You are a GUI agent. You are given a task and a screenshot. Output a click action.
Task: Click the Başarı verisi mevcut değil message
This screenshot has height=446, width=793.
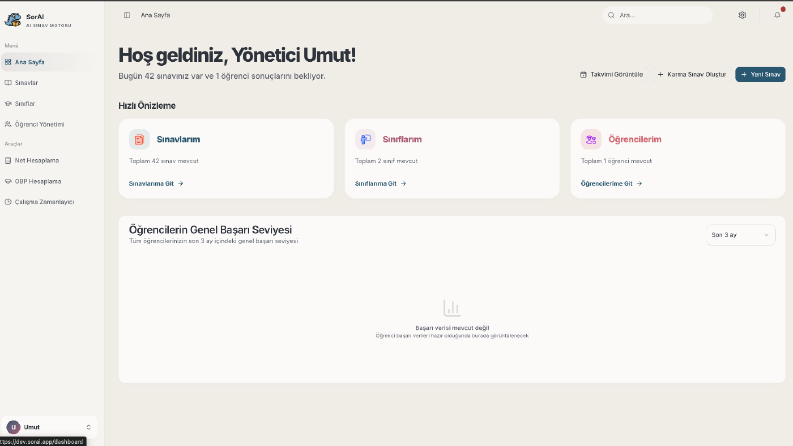pos(452,328)
